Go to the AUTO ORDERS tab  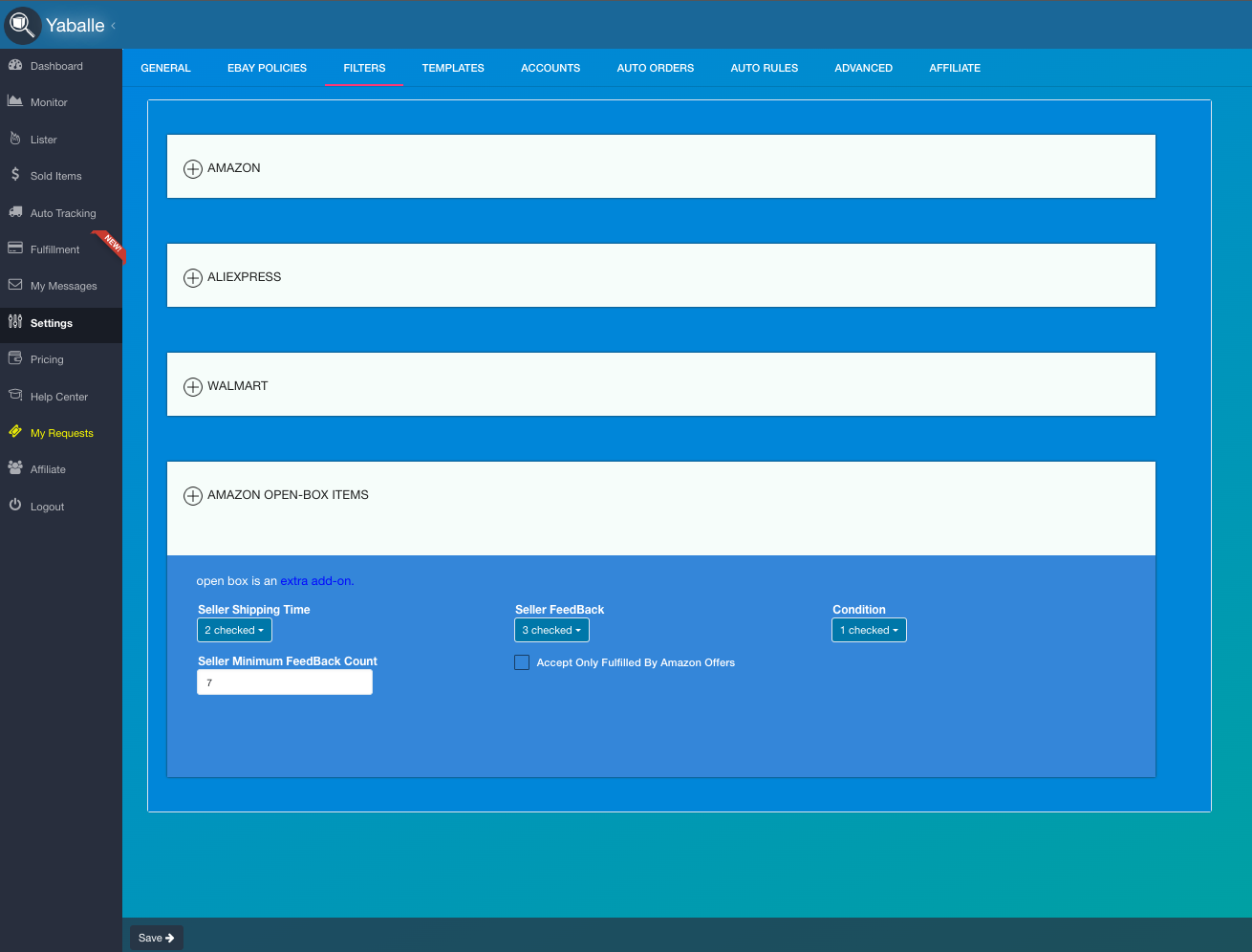[x=656, y=68]
